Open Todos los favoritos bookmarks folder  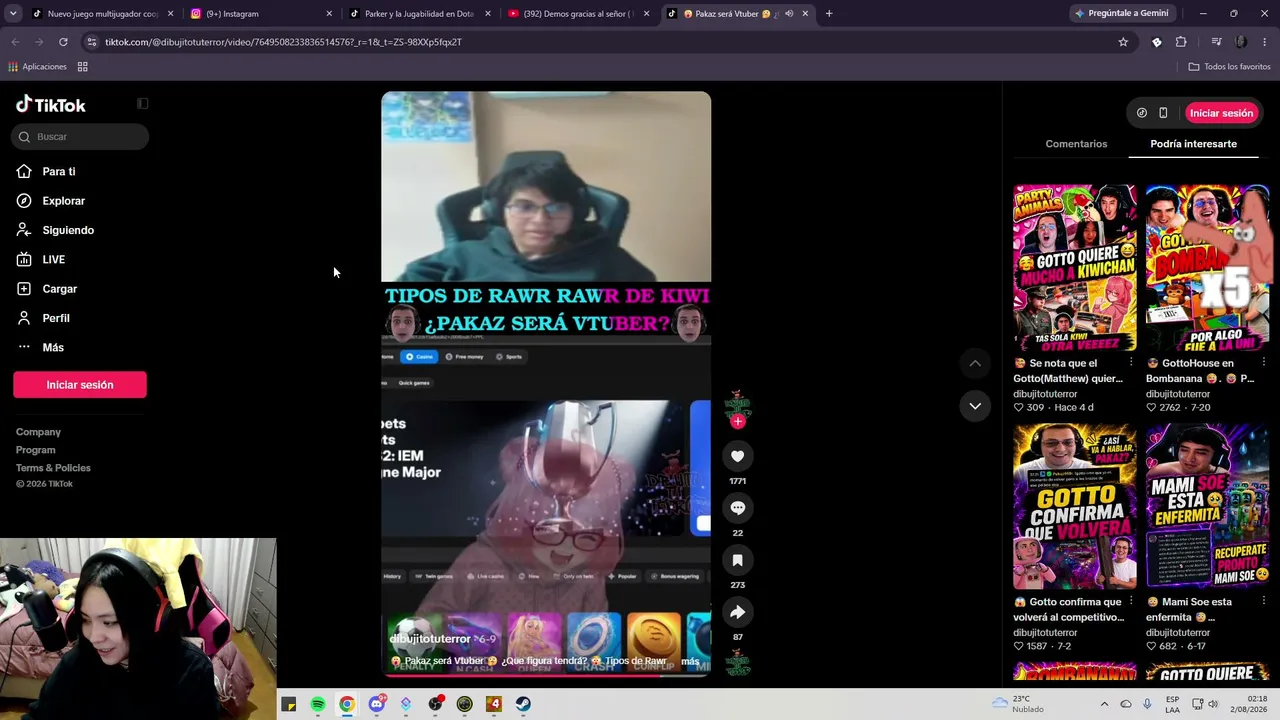1229,67
